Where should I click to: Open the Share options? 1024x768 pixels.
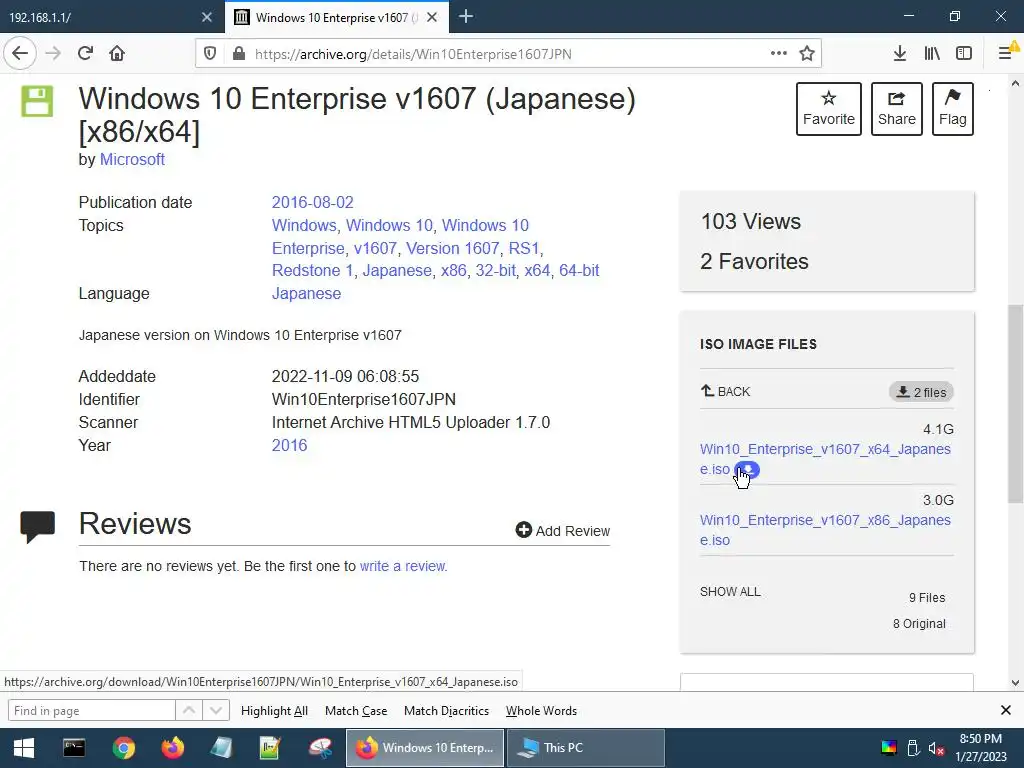[x=897, y=108]
